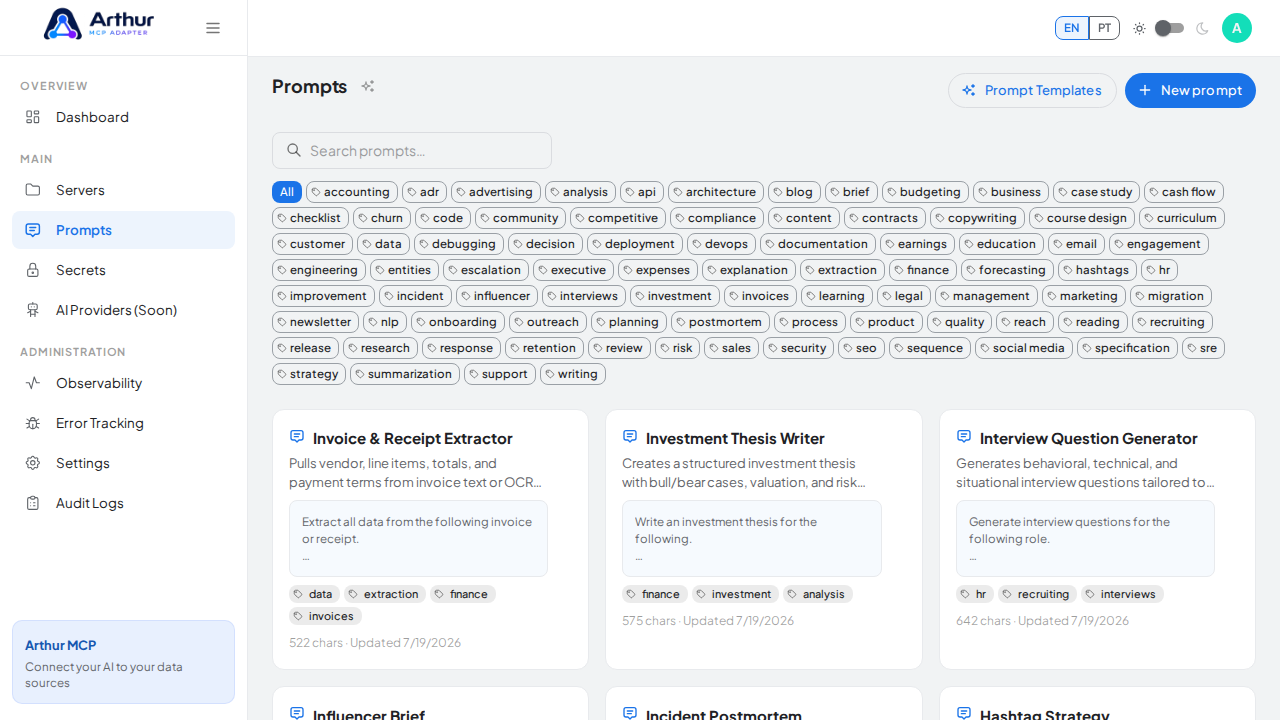The width and height of the screenshot is (1280, 720).
Task: Filter prompts by case study tag
Action: click(1096, 192)
